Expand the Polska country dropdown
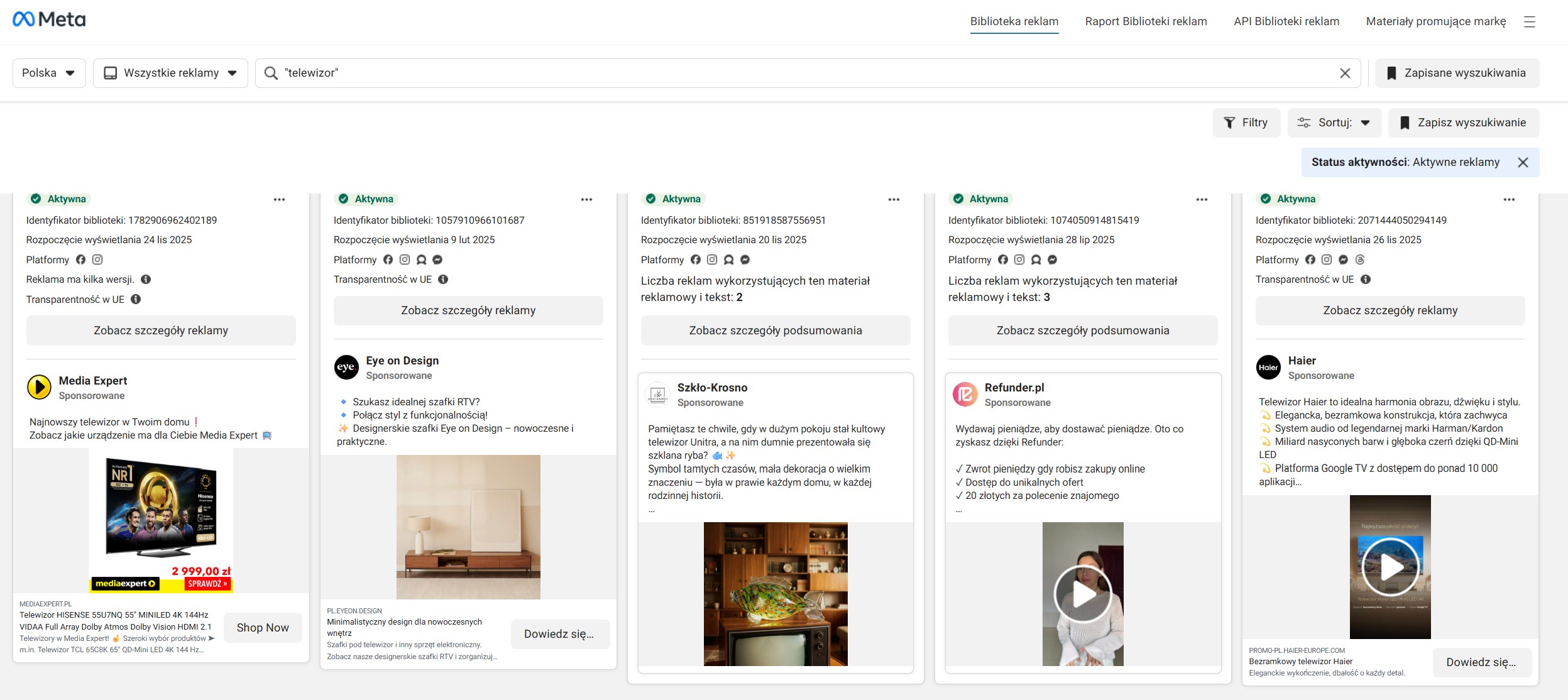Viewport: 1568px width, 700px height. pos(49,73)
